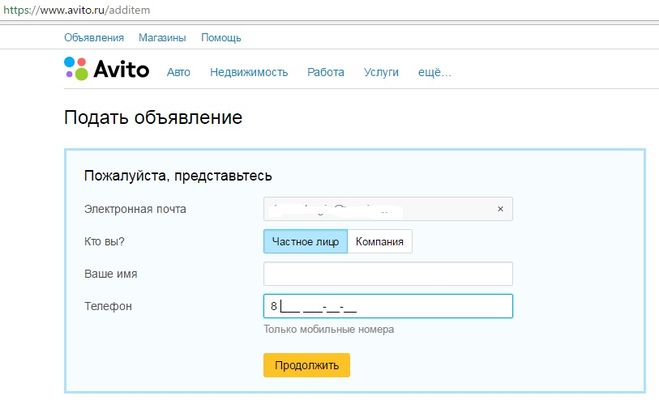
Task: Open the Услуги category
Action: click(381, 72)
